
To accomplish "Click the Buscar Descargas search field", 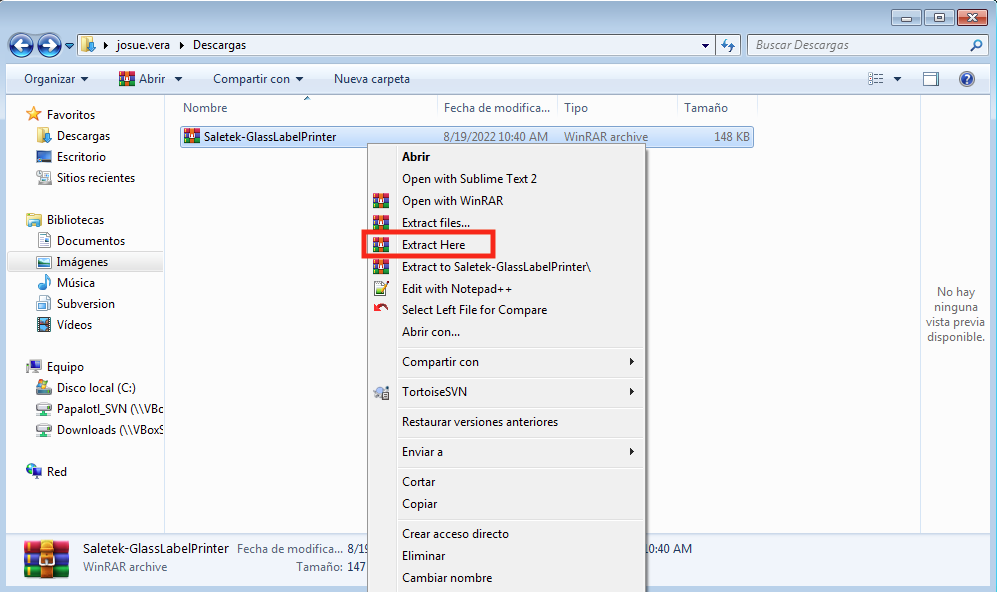I will tap(857, 45).
